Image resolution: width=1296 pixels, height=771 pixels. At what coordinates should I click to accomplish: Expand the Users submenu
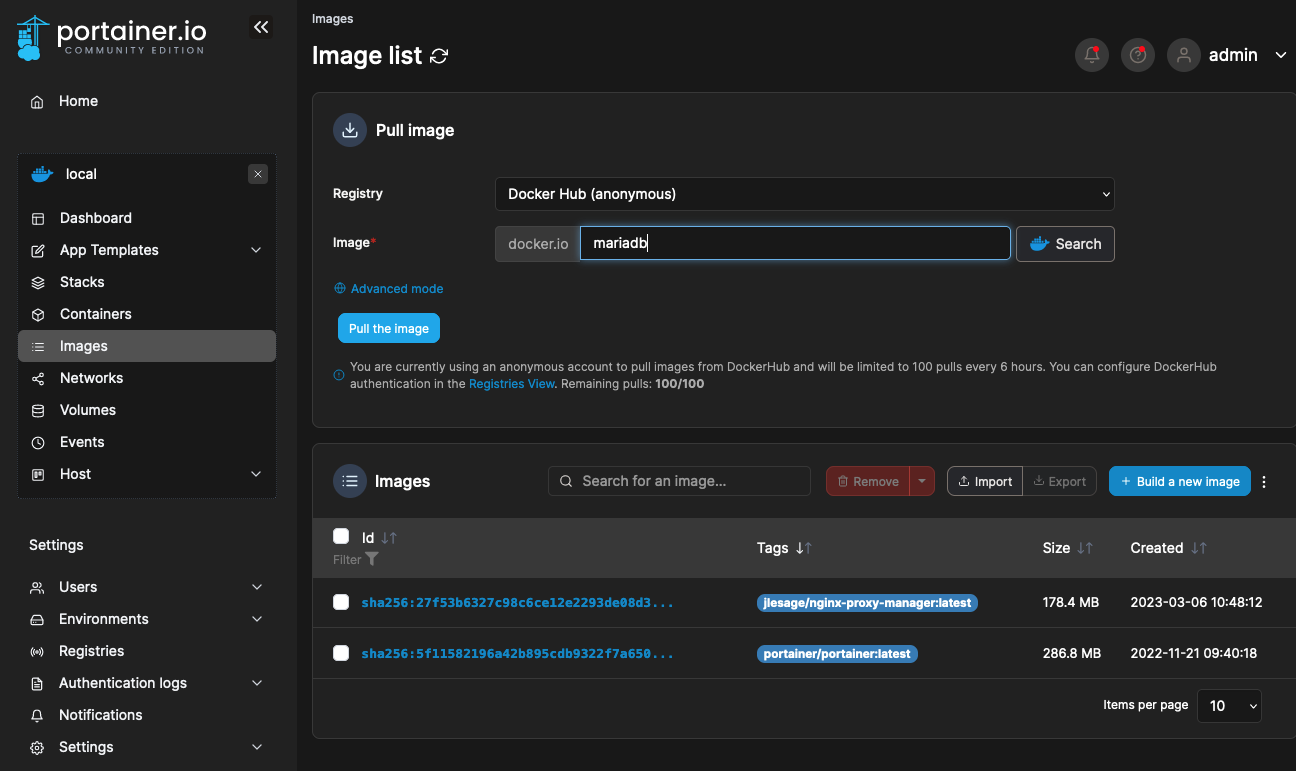point(257,587)
